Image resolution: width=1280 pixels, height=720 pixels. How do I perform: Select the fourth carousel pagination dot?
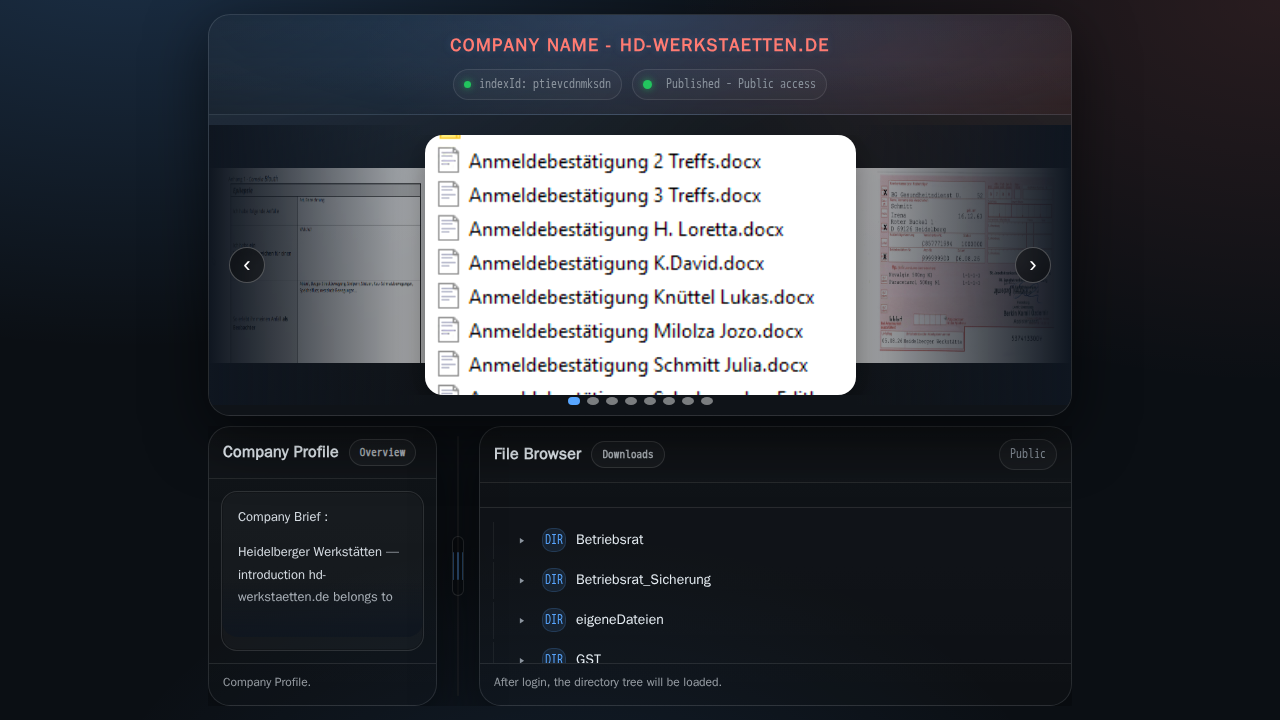pyautogui.click(x=631, y=401)
